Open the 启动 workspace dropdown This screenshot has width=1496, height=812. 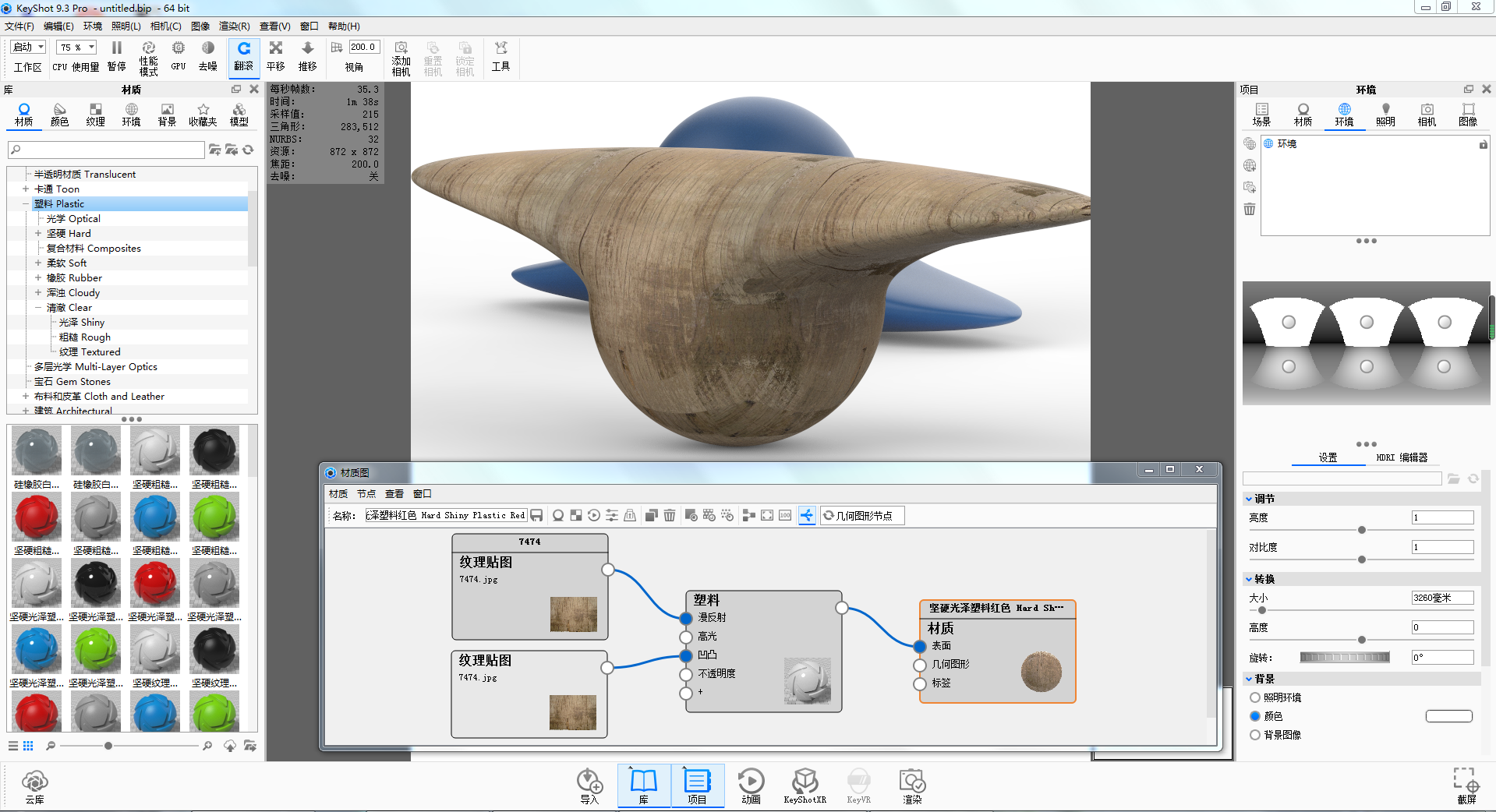[x=29, y=48]
